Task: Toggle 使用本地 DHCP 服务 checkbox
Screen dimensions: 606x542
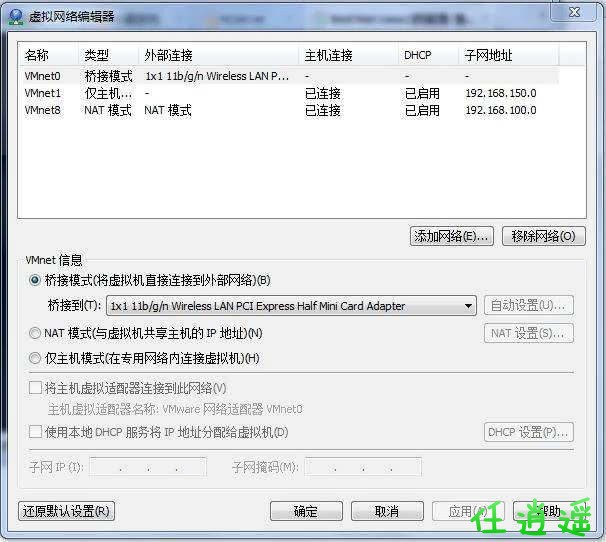Action: [x=36, y=432]
